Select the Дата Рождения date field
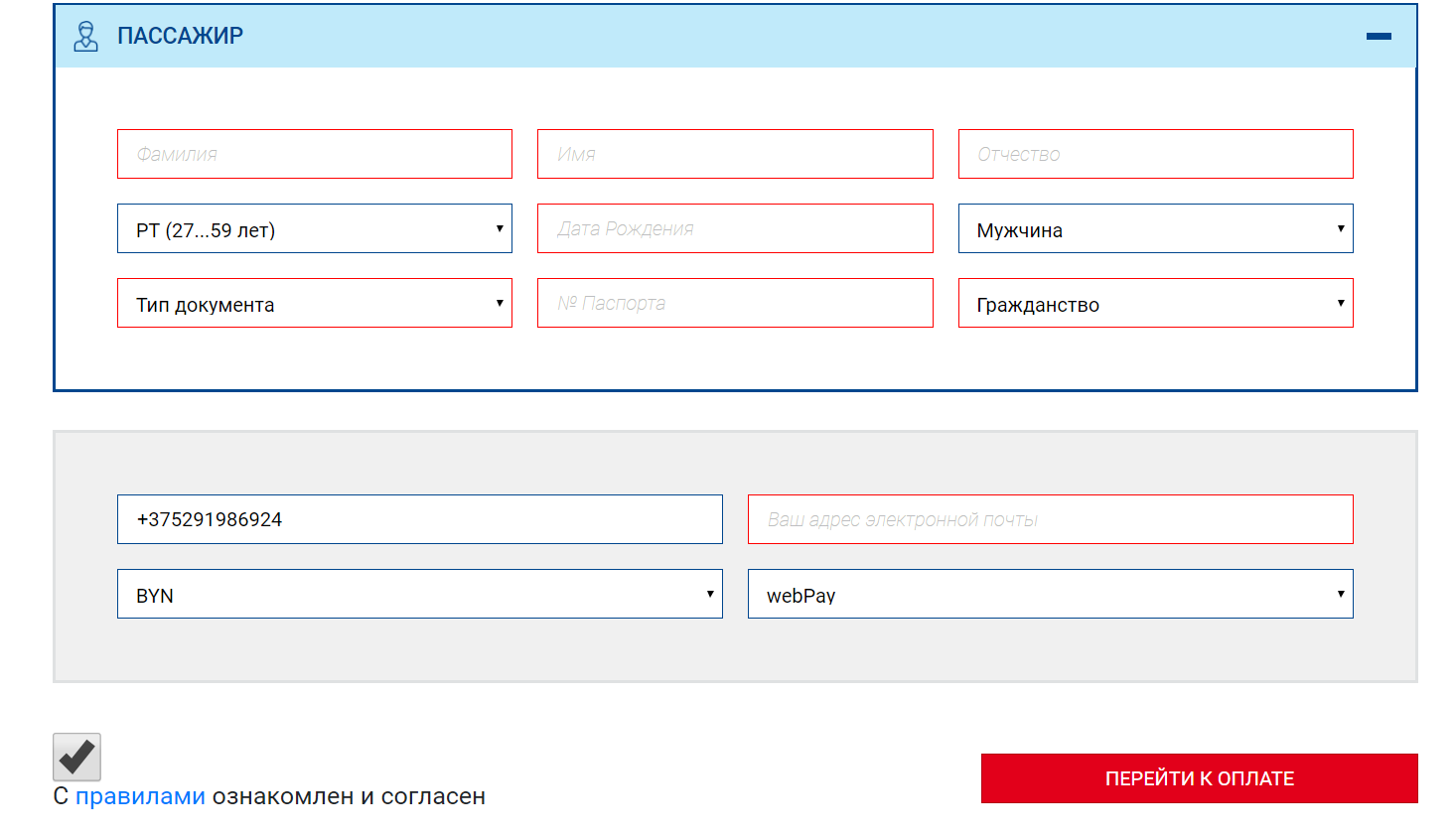 click(735, 228)
